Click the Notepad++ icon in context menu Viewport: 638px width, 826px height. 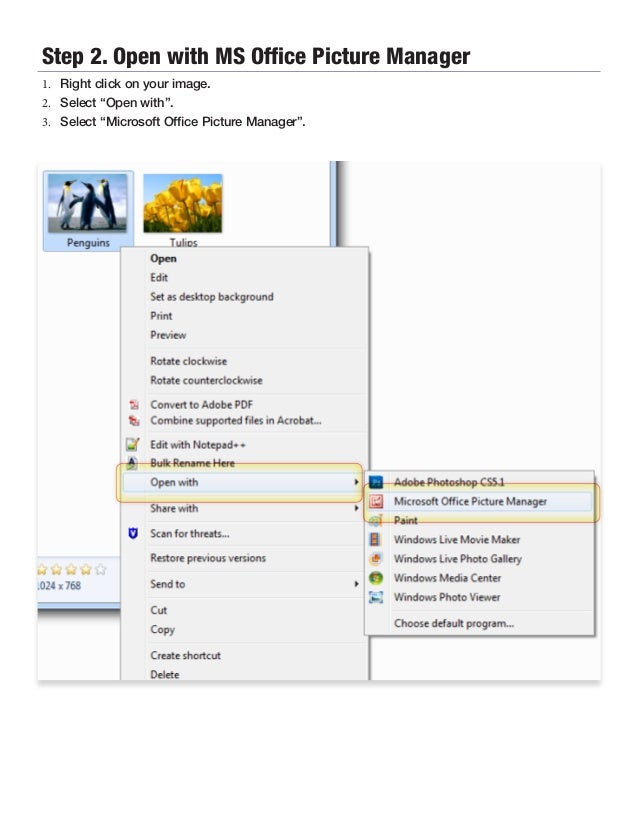133,445
